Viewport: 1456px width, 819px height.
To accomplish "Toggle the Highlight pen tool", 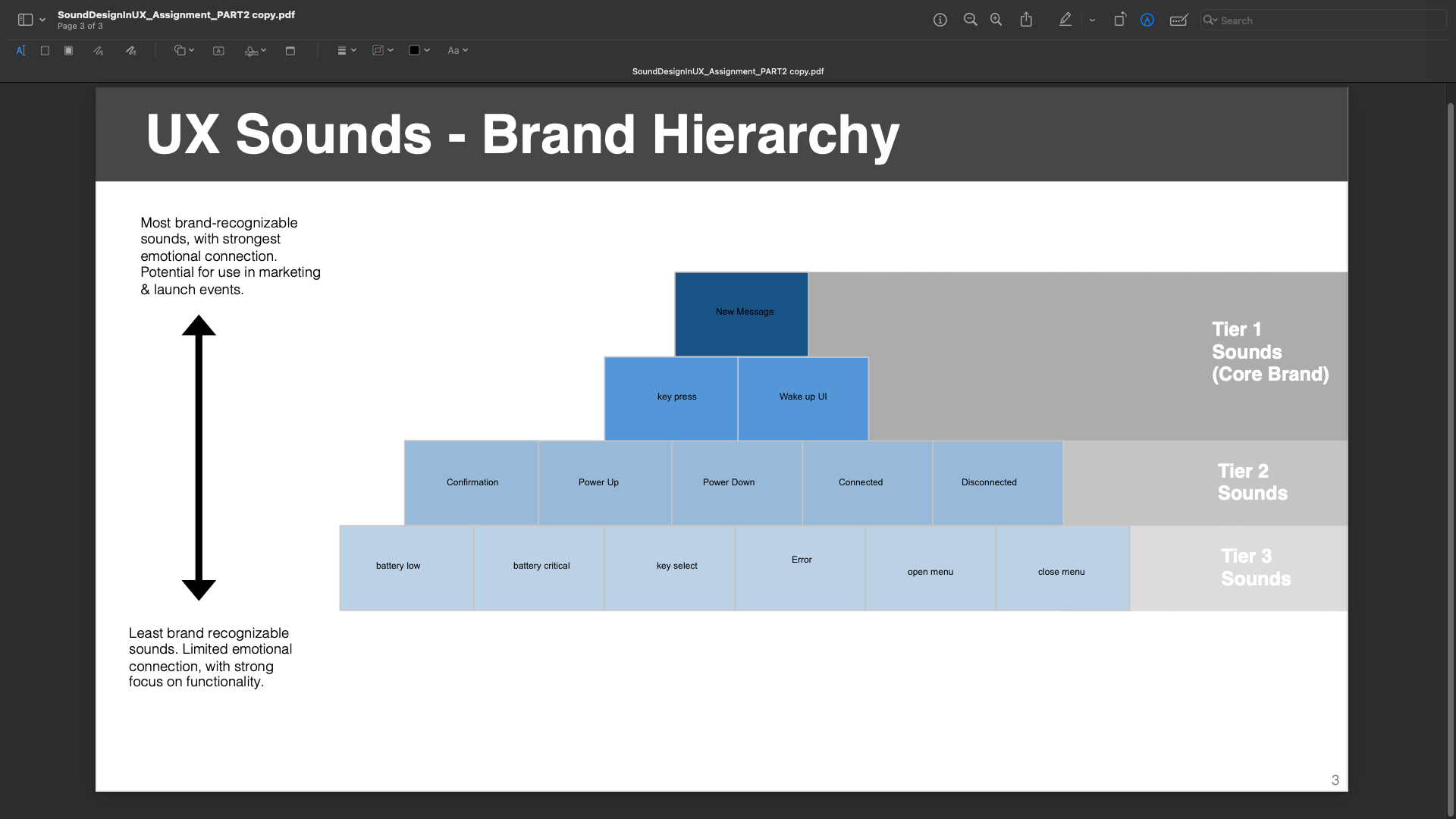I will 1065,20.
